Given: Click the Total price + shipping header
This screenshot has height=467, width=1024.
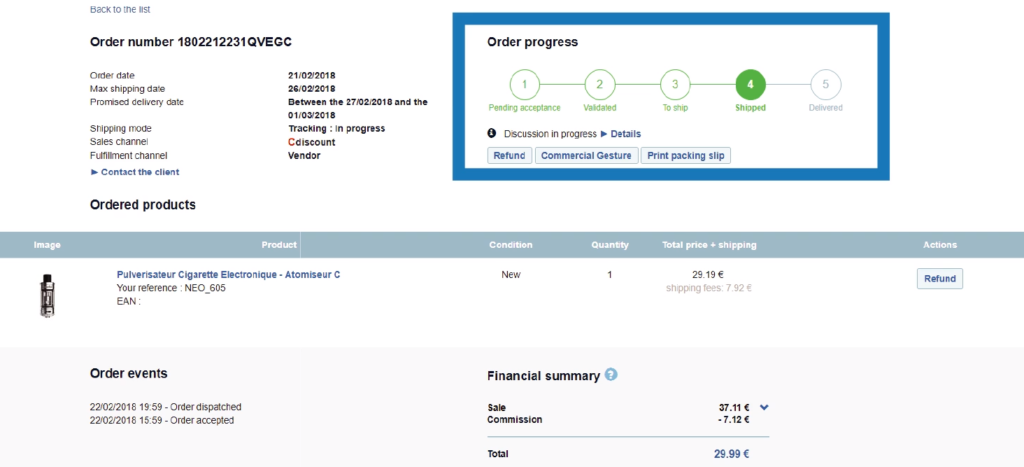Looking at the screenshot, I should (709, 245).
